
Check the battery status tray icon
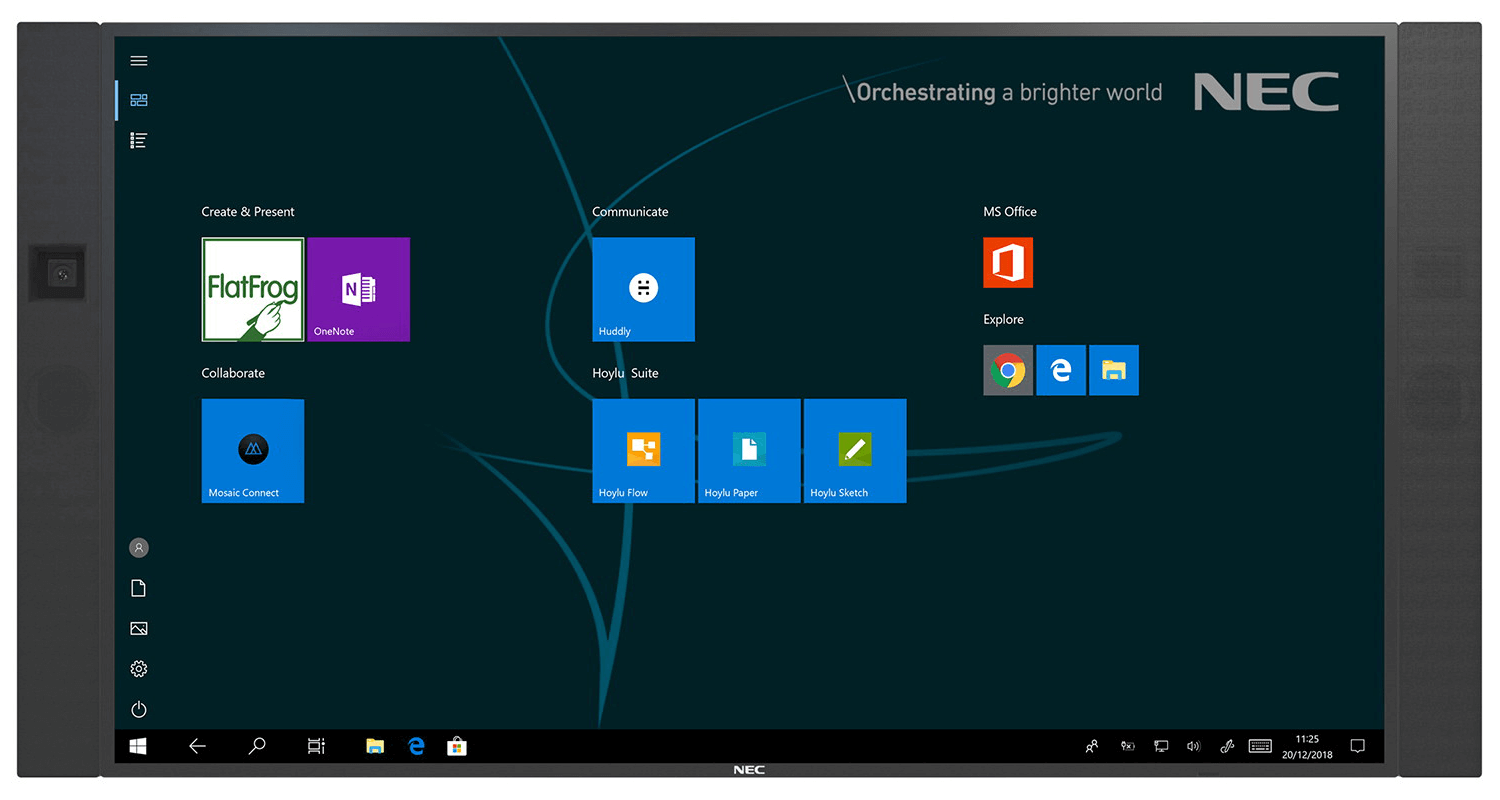pyautogui.click(x=1127, y=746)
